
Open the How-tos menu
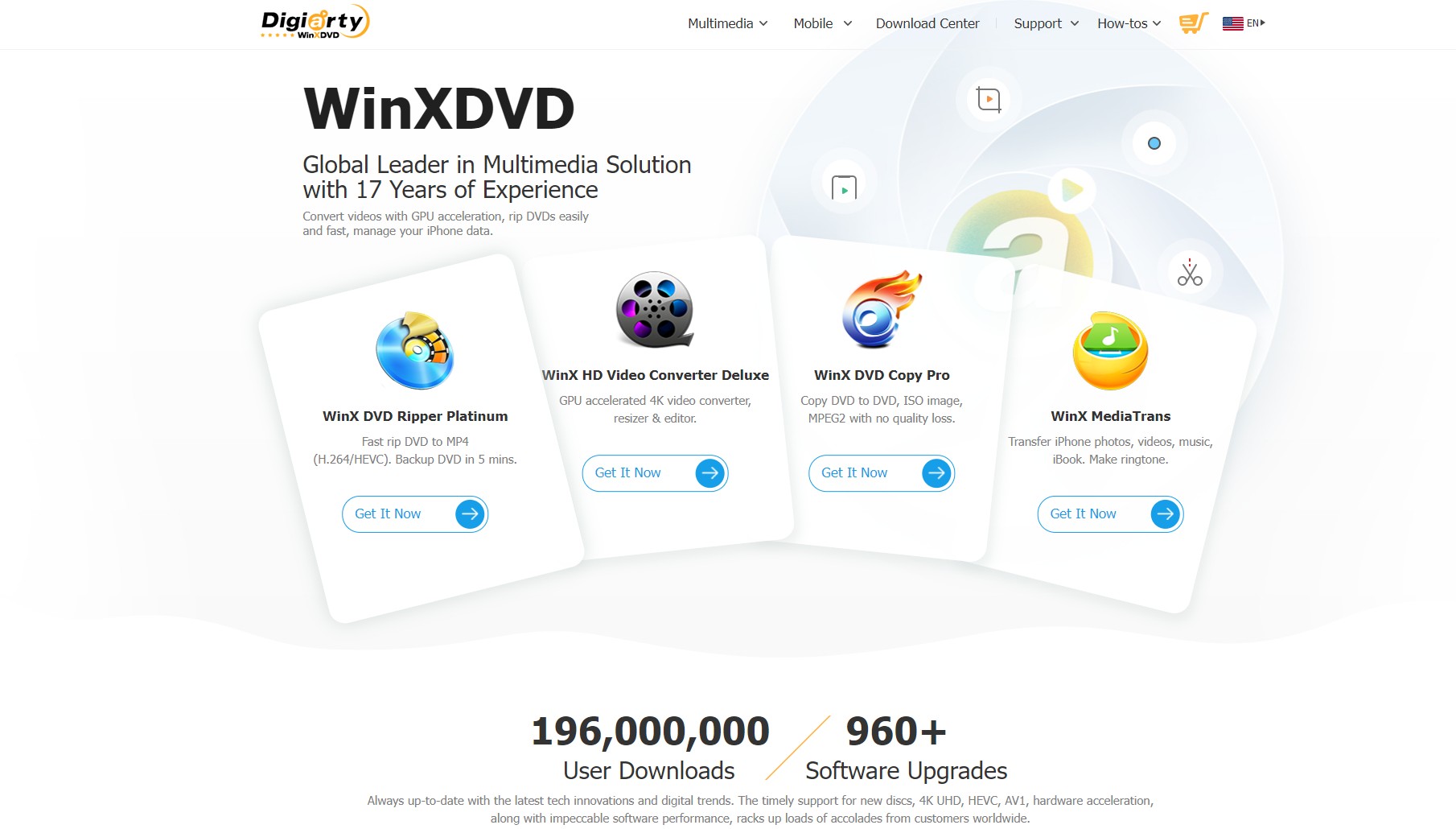1129,23
